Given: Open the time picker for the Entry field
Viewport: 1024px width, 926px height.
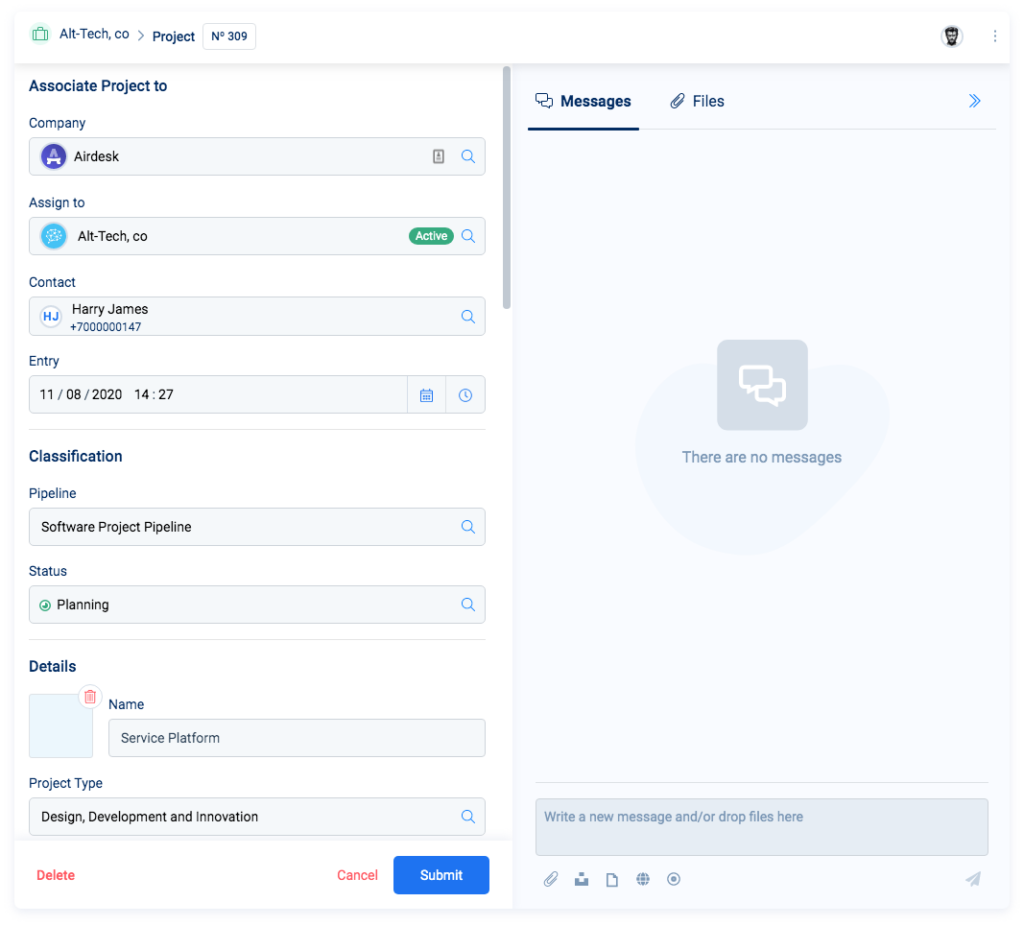Looking at the screenshot, I should coord(465,394).
